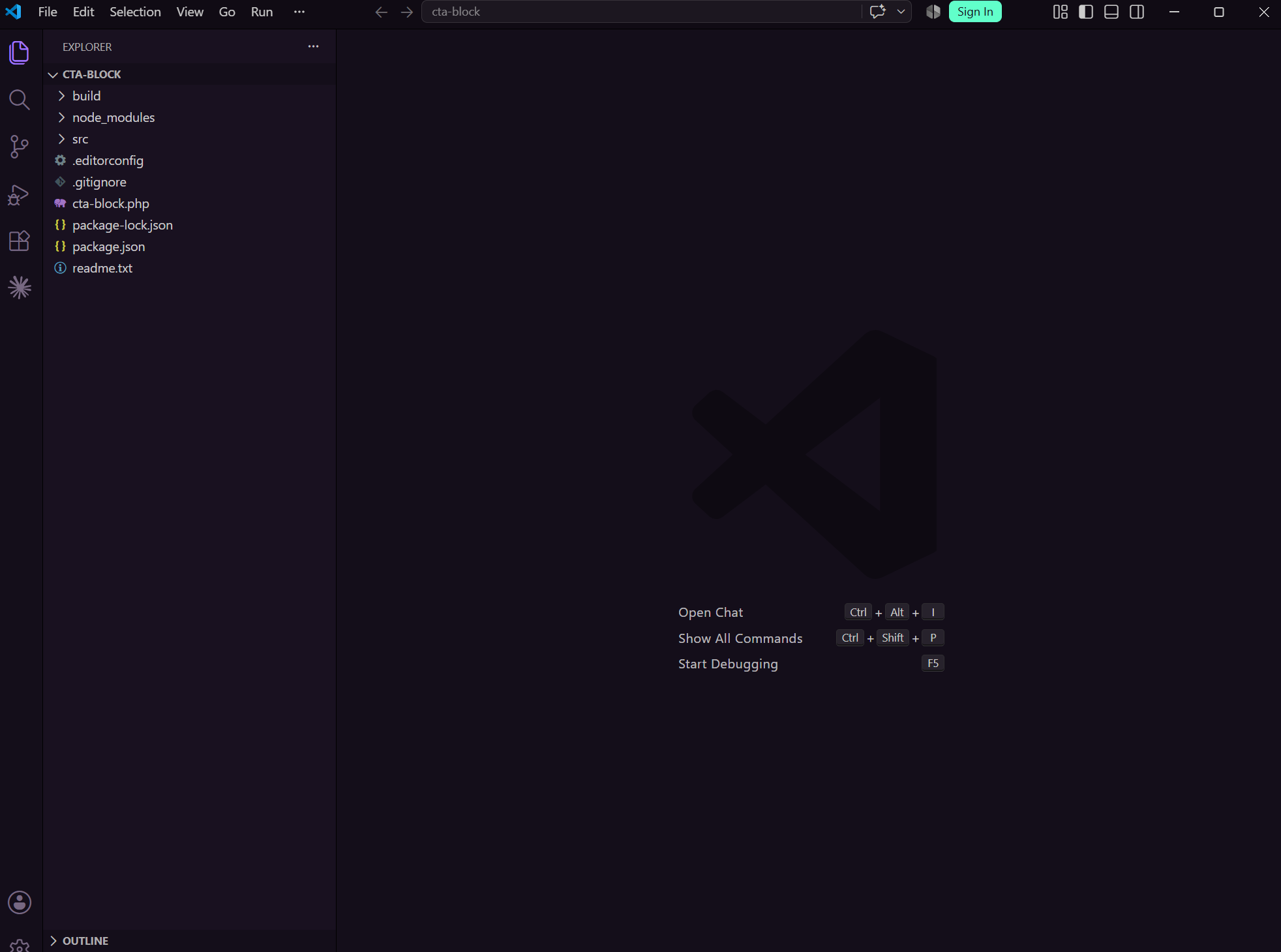1281x952 pixels.
Task: Open the View menu
Action: (x=190, y=12)
